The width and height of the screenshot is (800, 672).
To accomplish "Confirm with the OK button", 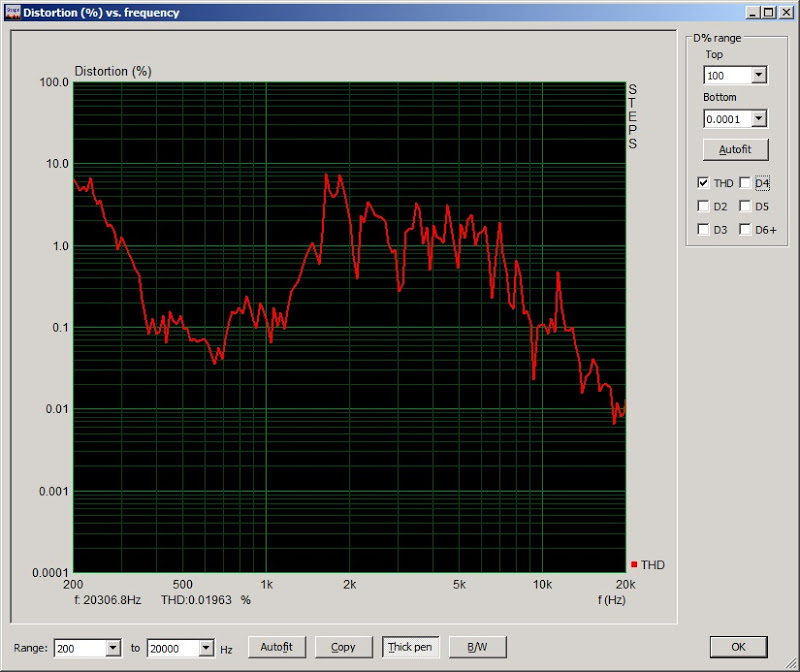I will click(x=738, y=647).
